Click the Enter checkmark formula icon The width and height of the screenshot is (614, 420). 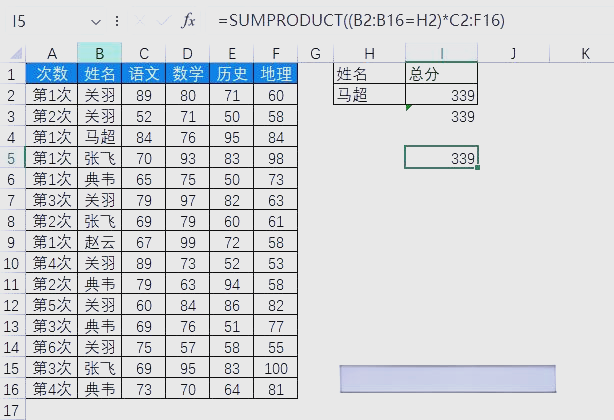pos(163,21)
